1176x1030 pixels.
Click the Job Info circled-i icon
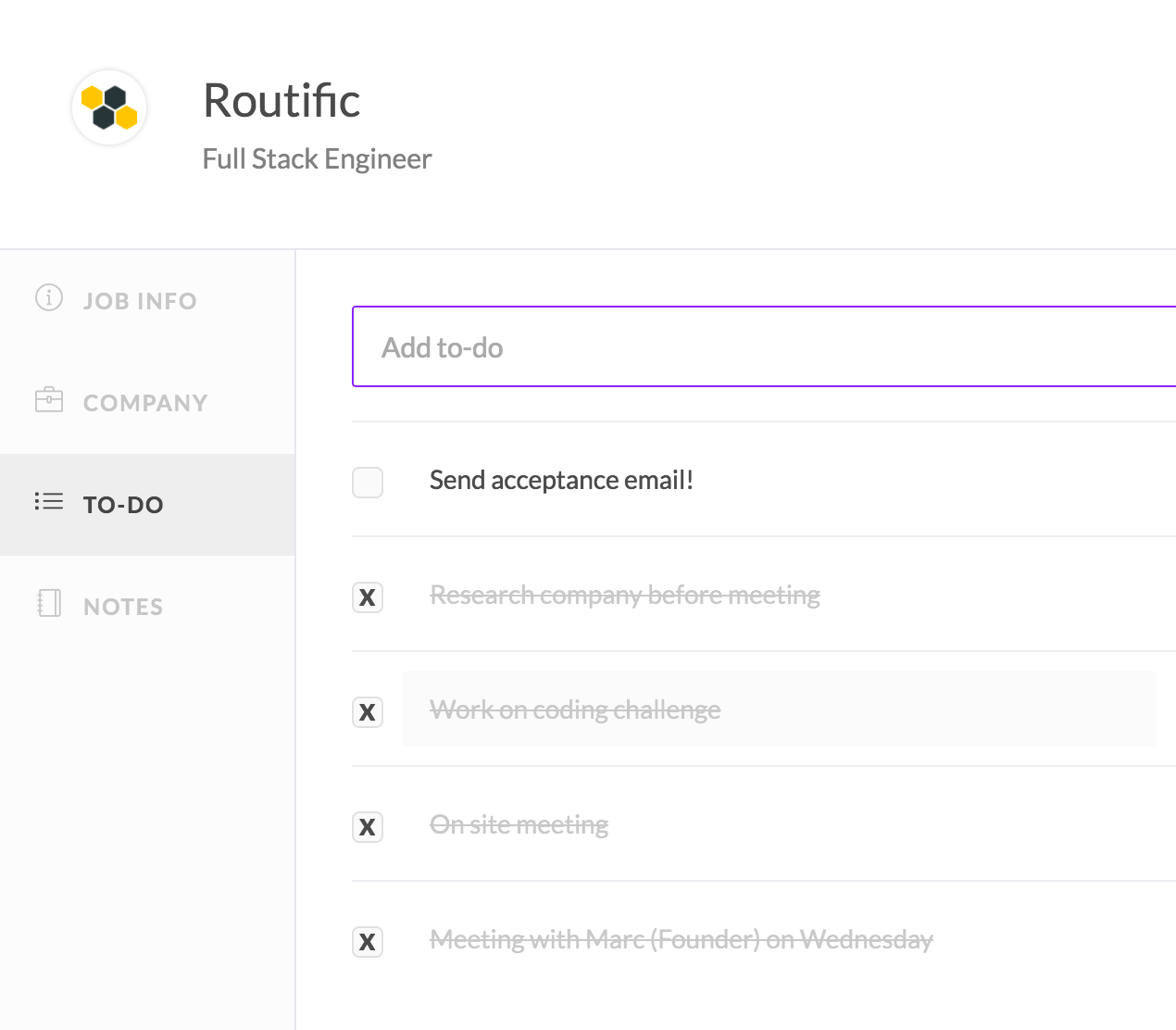(49, 298)
